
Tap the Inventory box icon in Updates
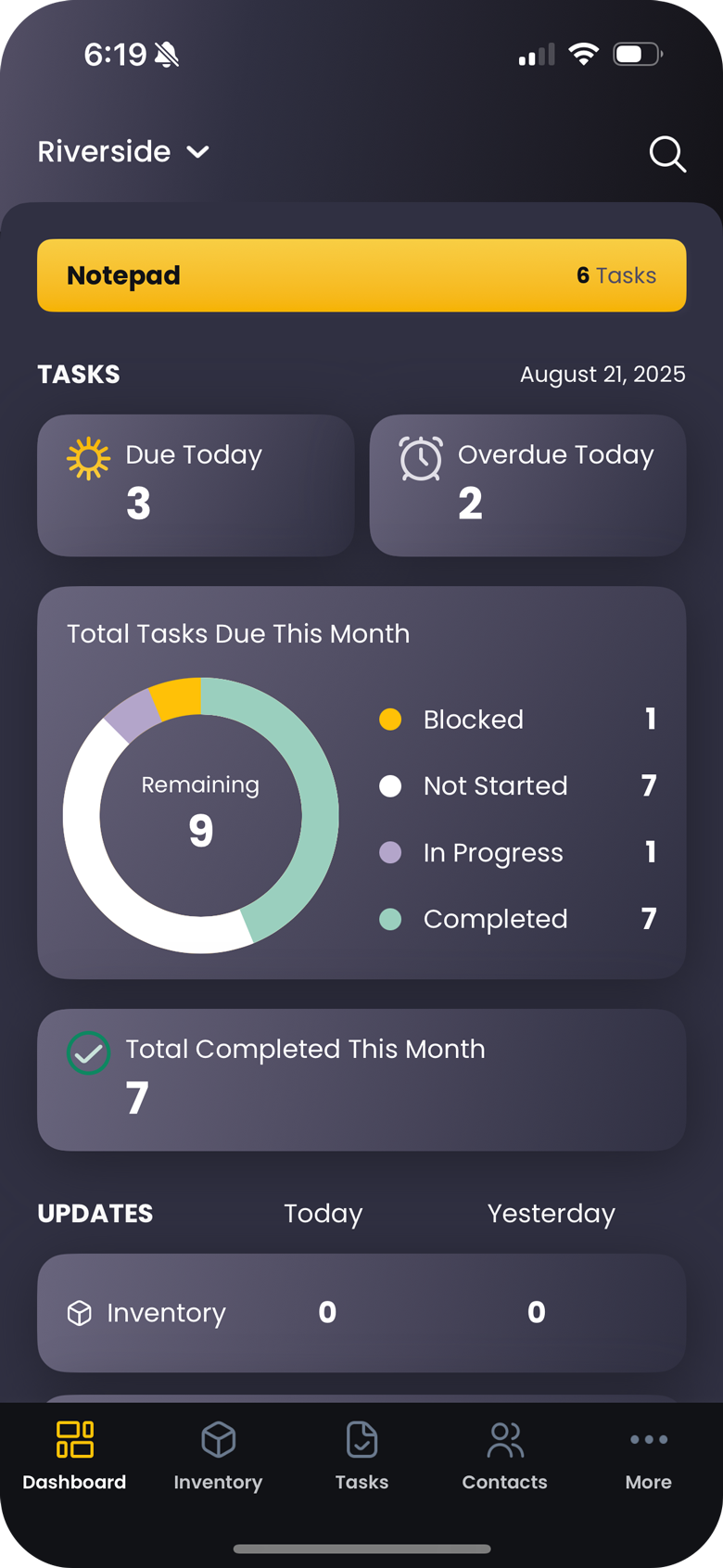[80, 1313]
